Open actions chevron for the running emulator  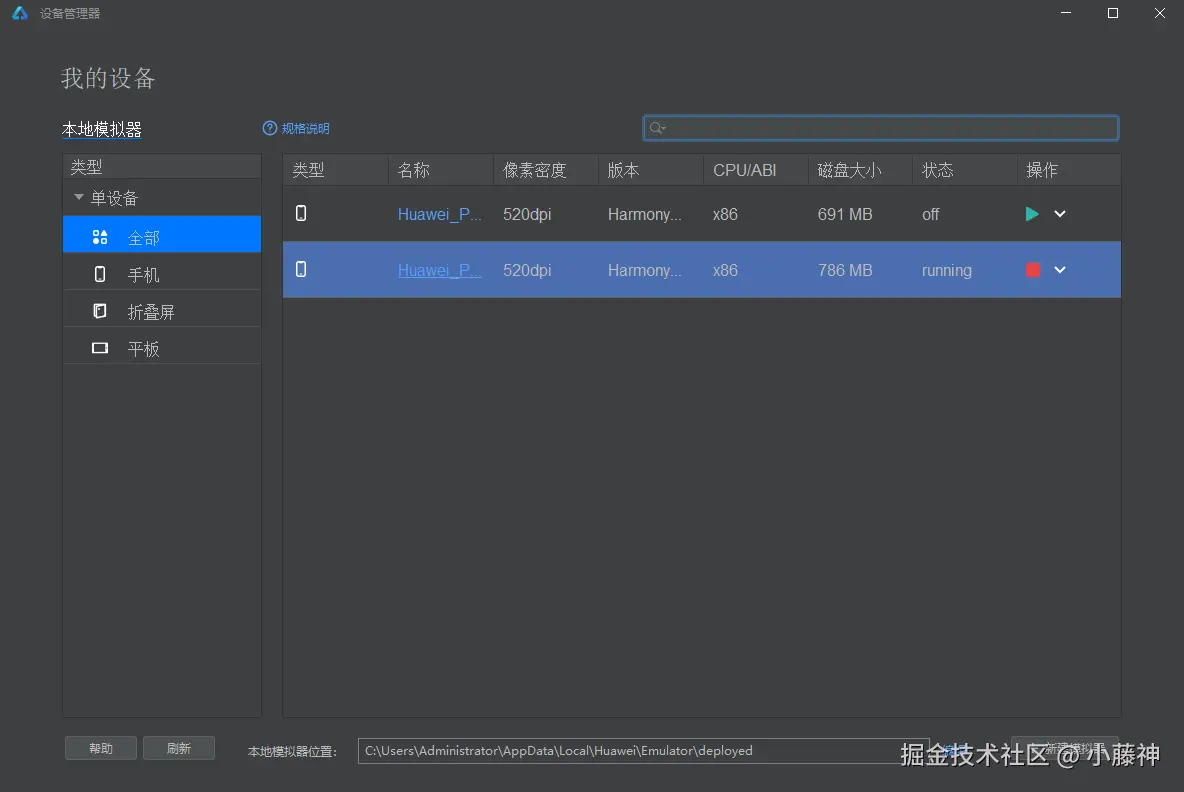(1059, 270)
